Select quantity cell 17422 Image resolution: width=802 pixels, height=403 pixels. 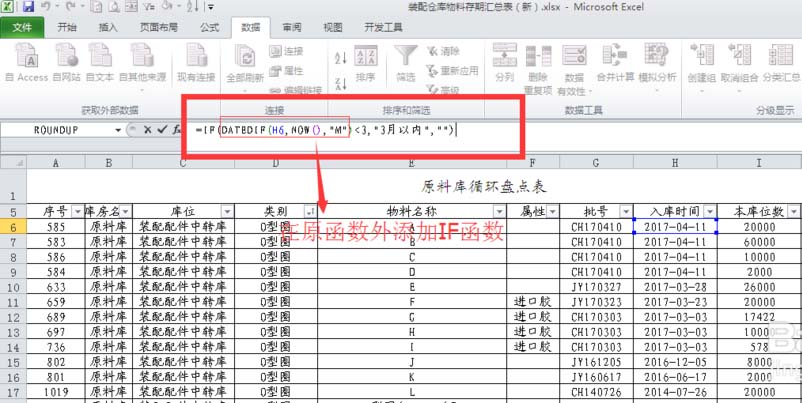tap(760, 317)
